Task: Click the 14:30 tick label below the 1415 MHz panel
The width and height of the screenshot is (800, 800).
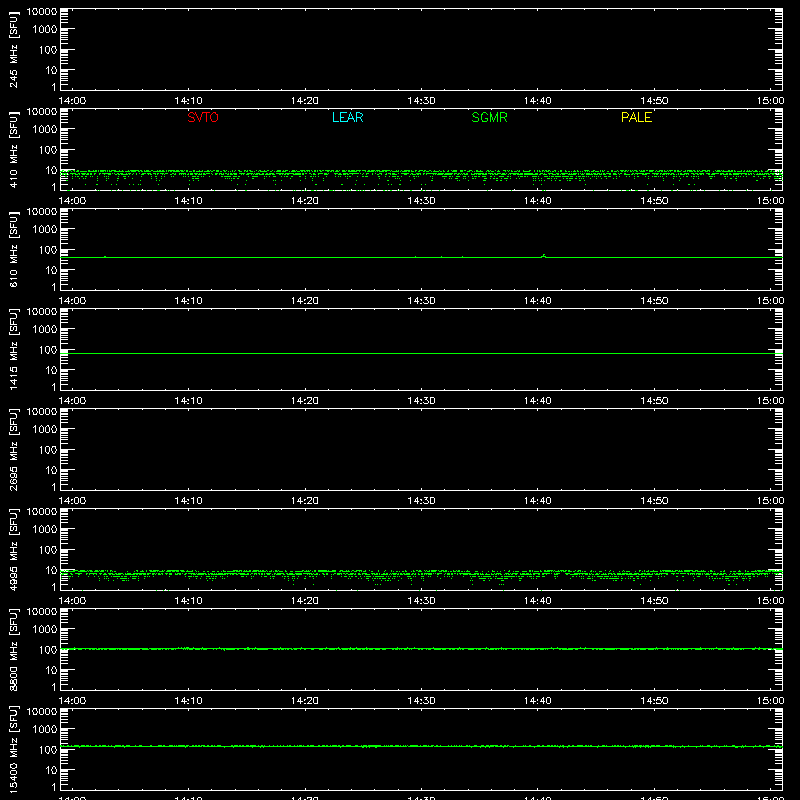Action: [x=421, y=401]
